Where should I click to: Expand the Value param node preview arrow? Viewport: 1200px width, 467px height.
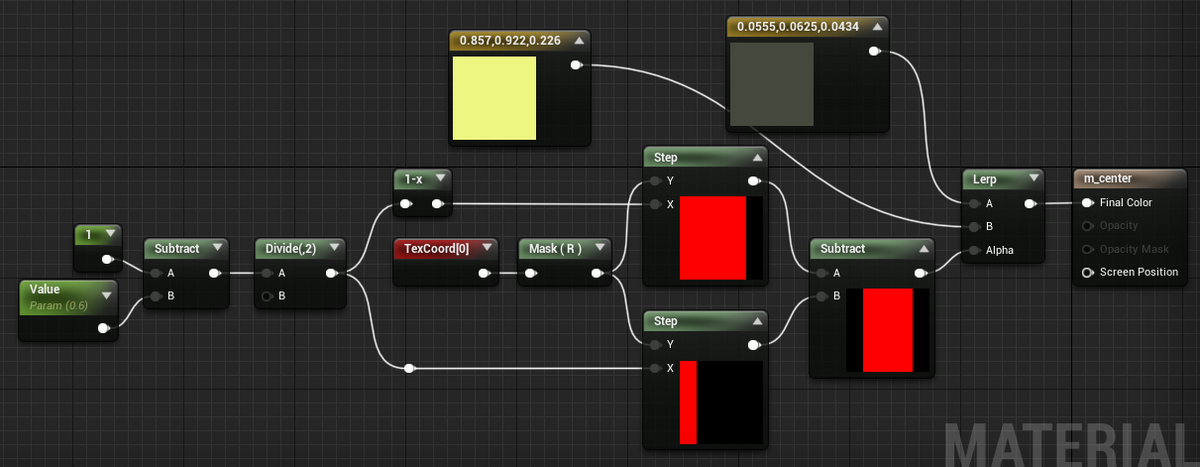click(106, 296)
